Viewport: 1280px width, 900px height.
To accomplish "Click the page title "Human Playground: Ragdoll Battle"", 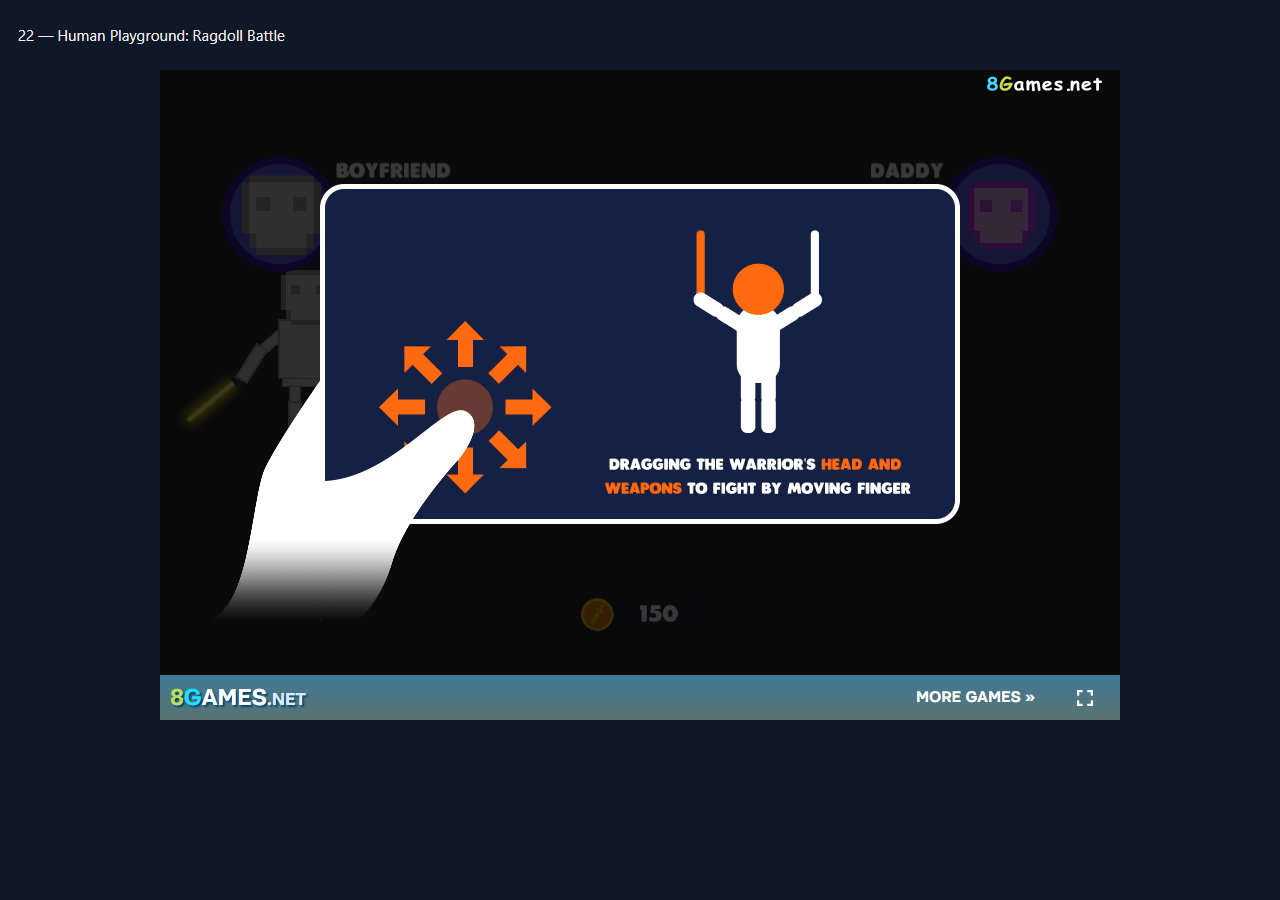I will click(171, 36).
